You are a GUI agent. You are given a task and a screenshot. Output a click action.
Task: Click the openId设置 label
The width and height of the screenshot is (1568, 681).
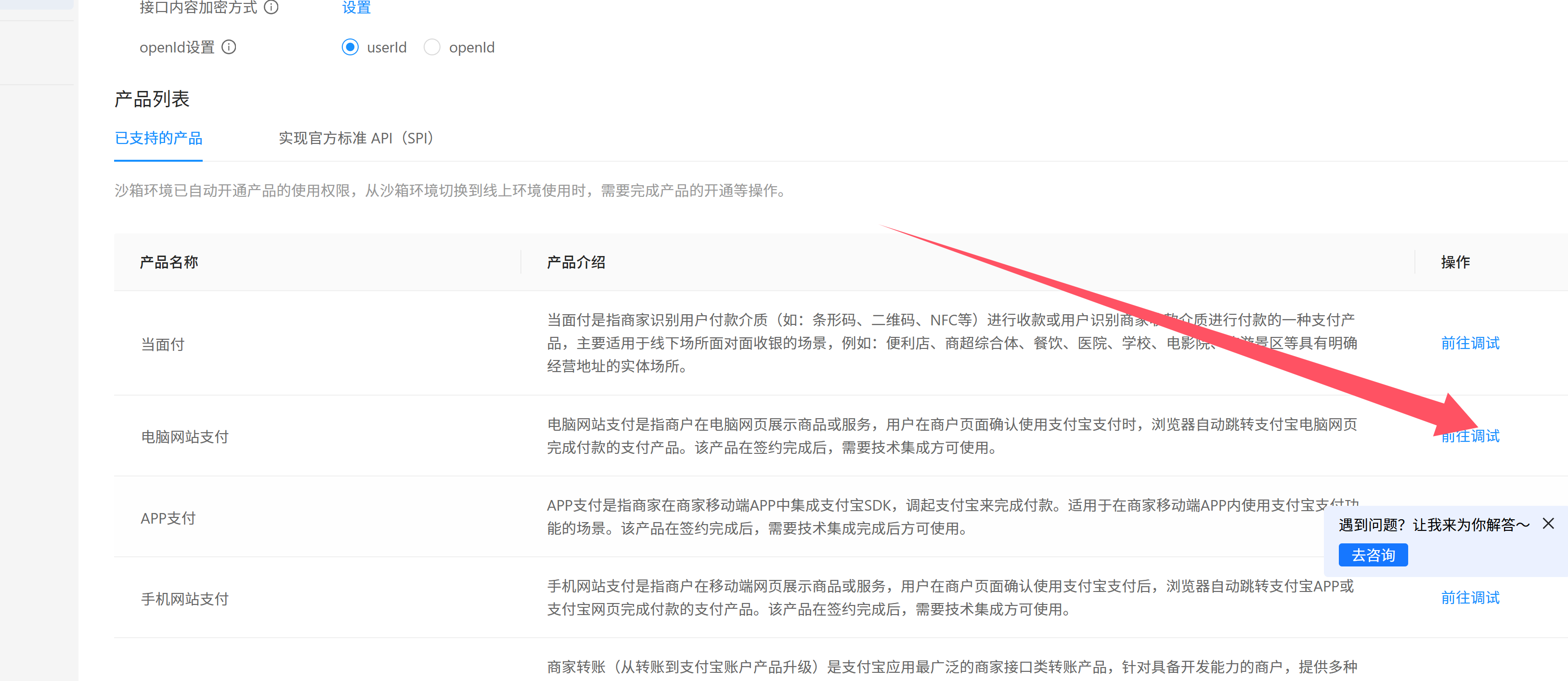[177, 47]
